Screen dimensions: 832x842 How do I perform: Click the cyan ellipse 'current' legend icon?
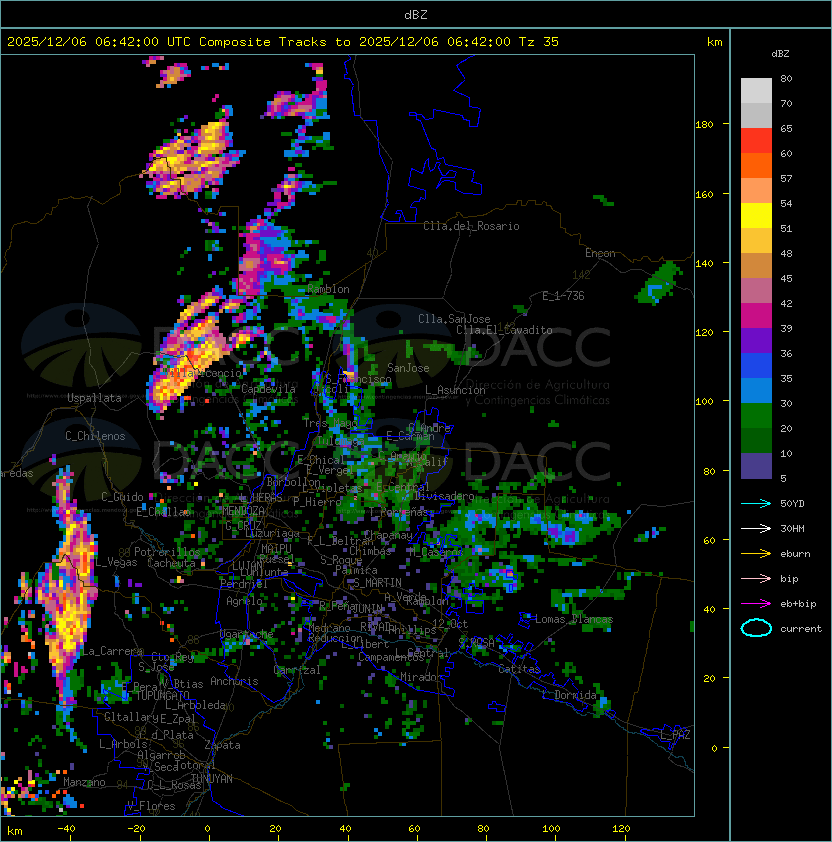click(x=756, y=628)
